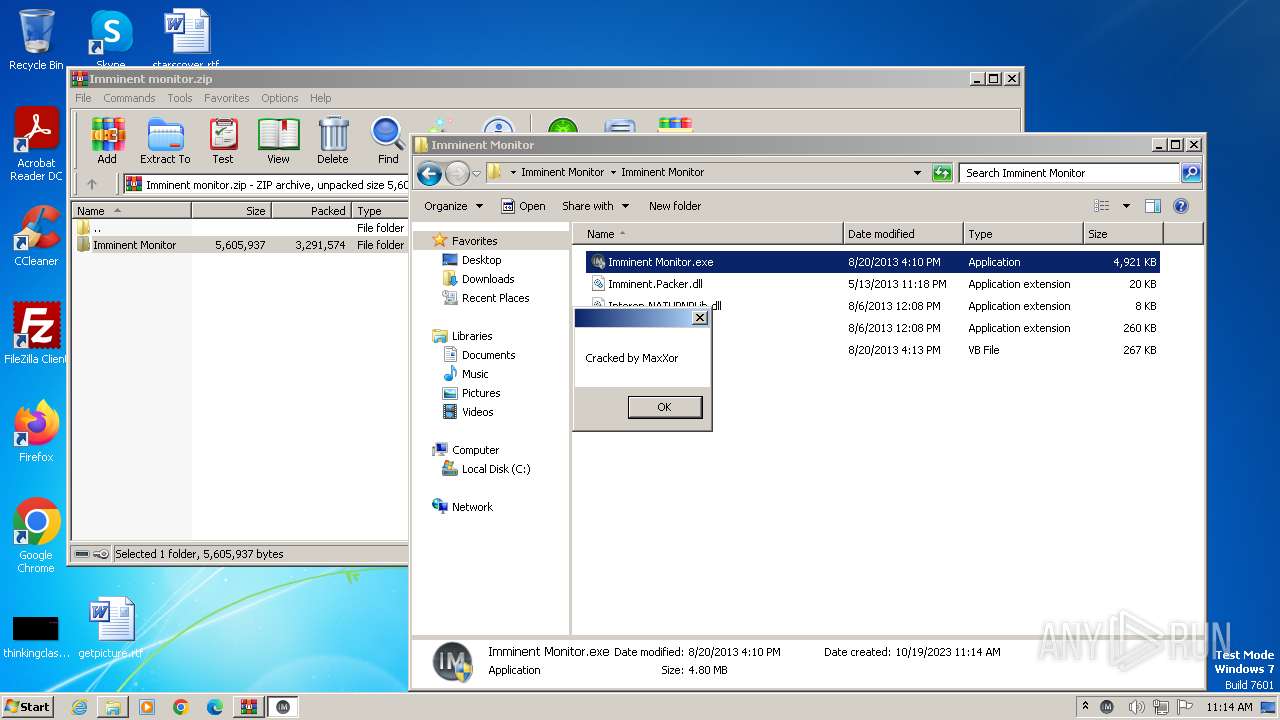This screenshot has width=1280, height=720.
Task: Click the Extract To icon in WinRAR
Action: pyautogui.click(x=165, y=141)
